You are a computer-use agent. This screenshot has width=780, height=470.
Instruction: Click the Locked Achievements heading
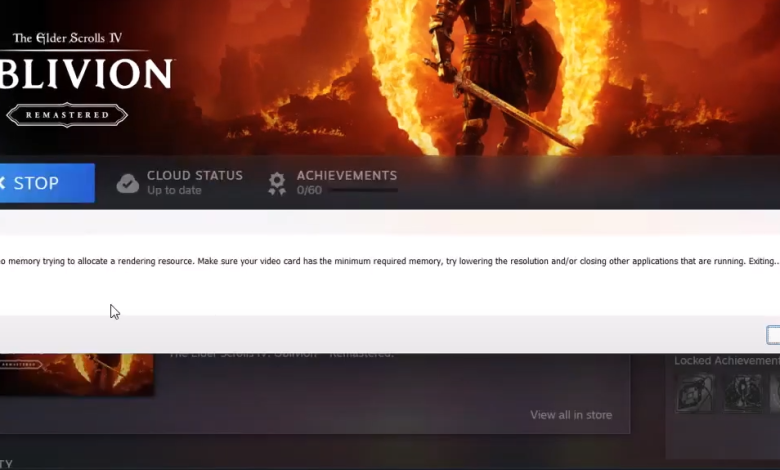(x=727, y=361)
